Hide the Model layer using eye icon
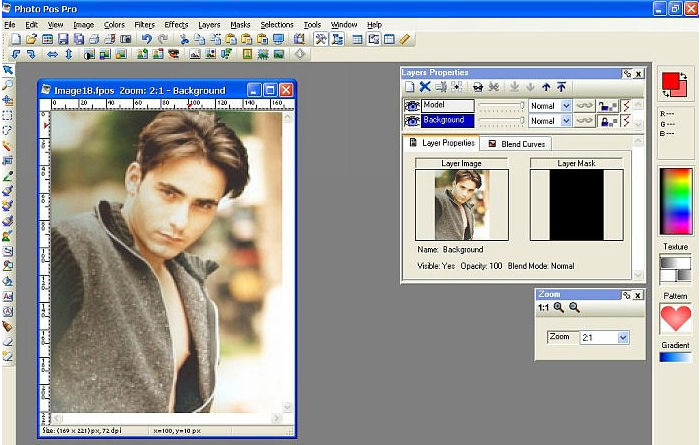Image resolution: width=700 pixels, height=445 pixels. (x=411, y=105)
